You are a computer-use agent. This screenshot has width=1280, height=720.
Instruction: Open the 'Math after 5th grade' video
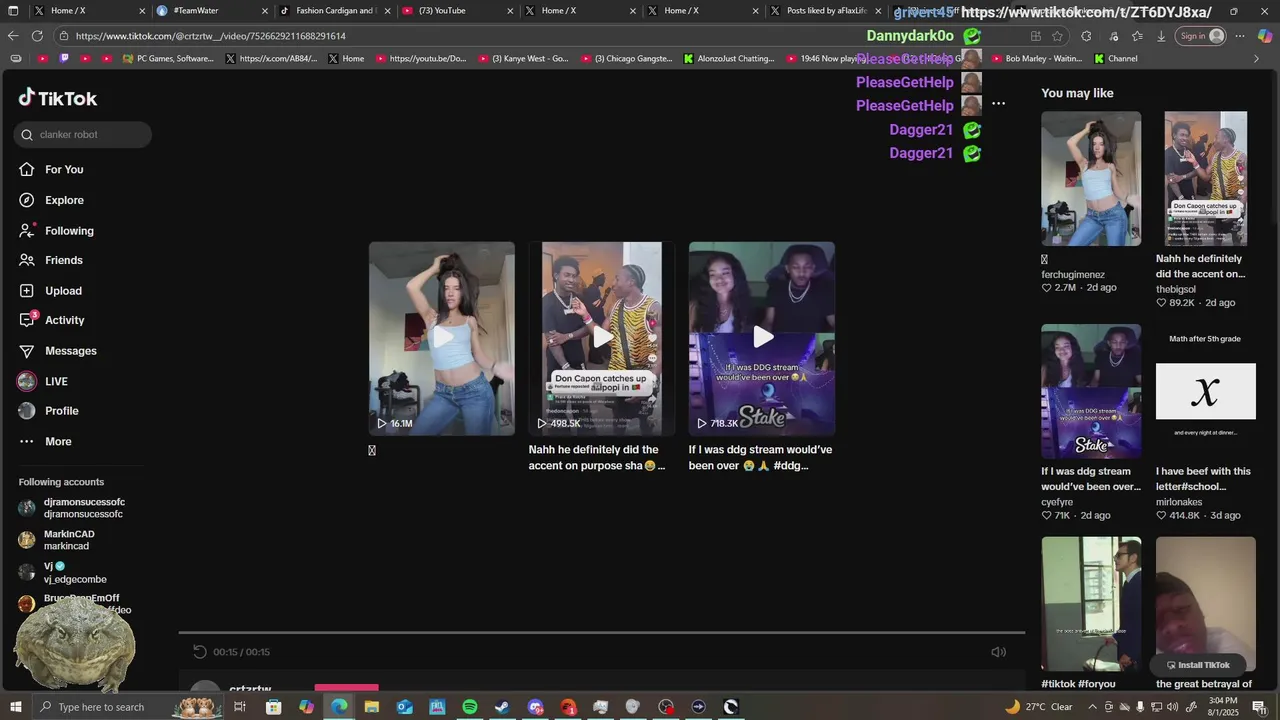tap(1206, 391)
